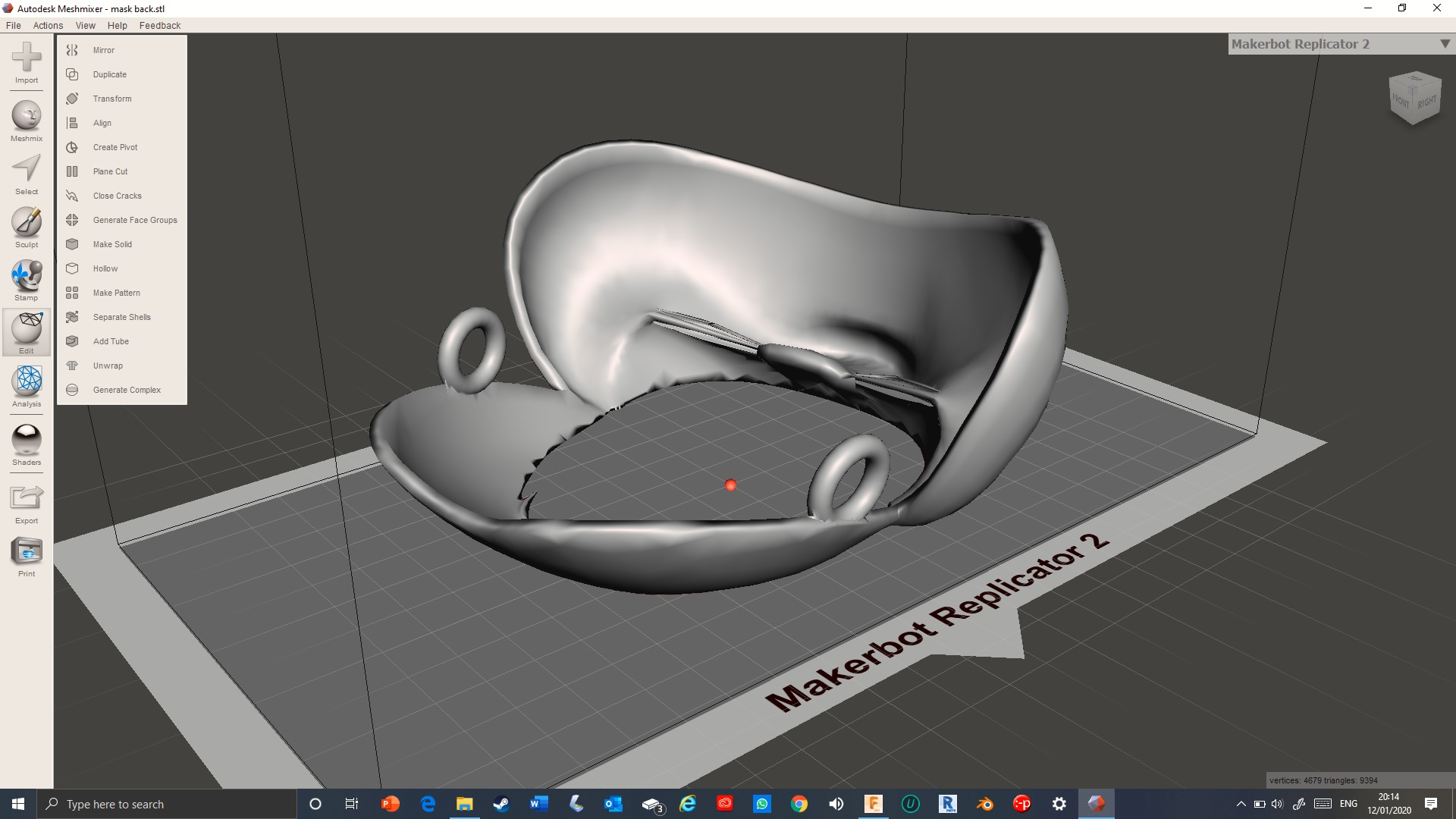Open the Actions menu

point(48,25)
